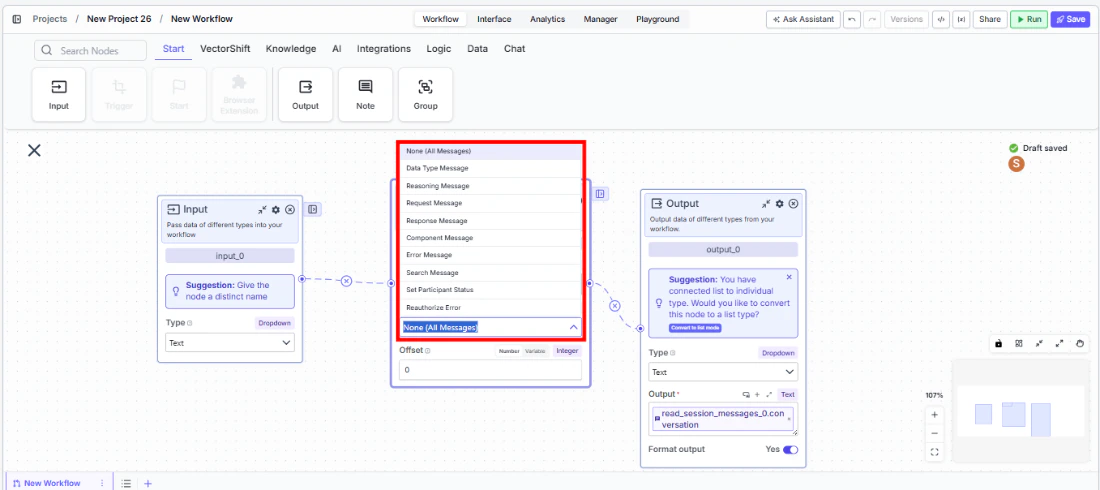This screenshot has height=490, width=1100.
Task: Open the Output node Type dropdown
Action: point(723,371)
